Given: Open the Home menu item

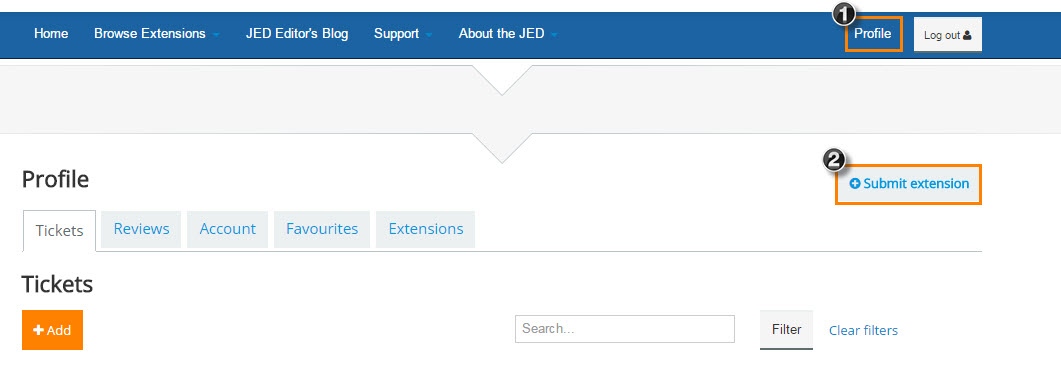Looking at the screenshot, I should (51, 33).
